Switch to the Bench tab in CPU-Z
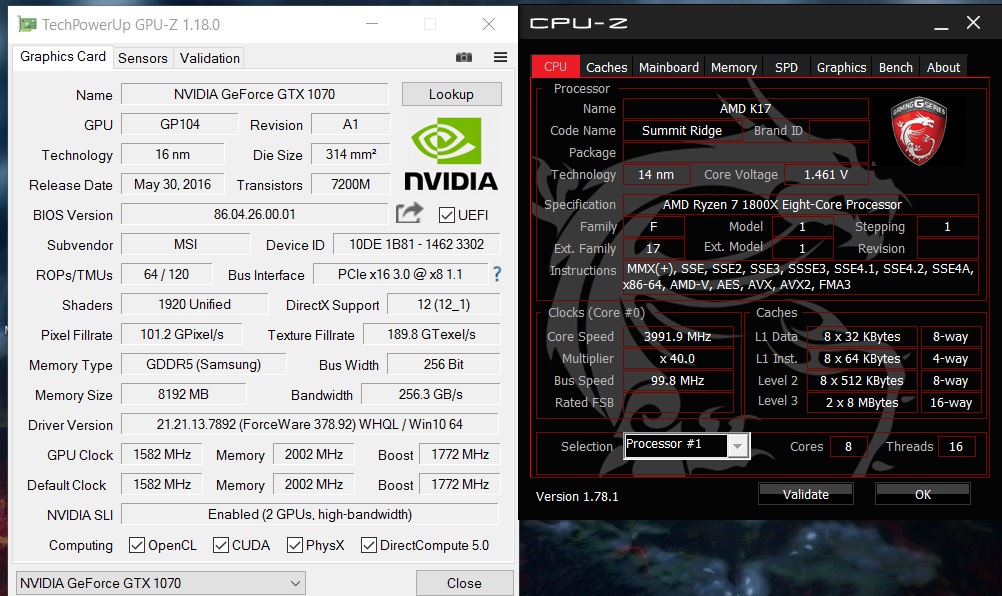 click(895, 67)
